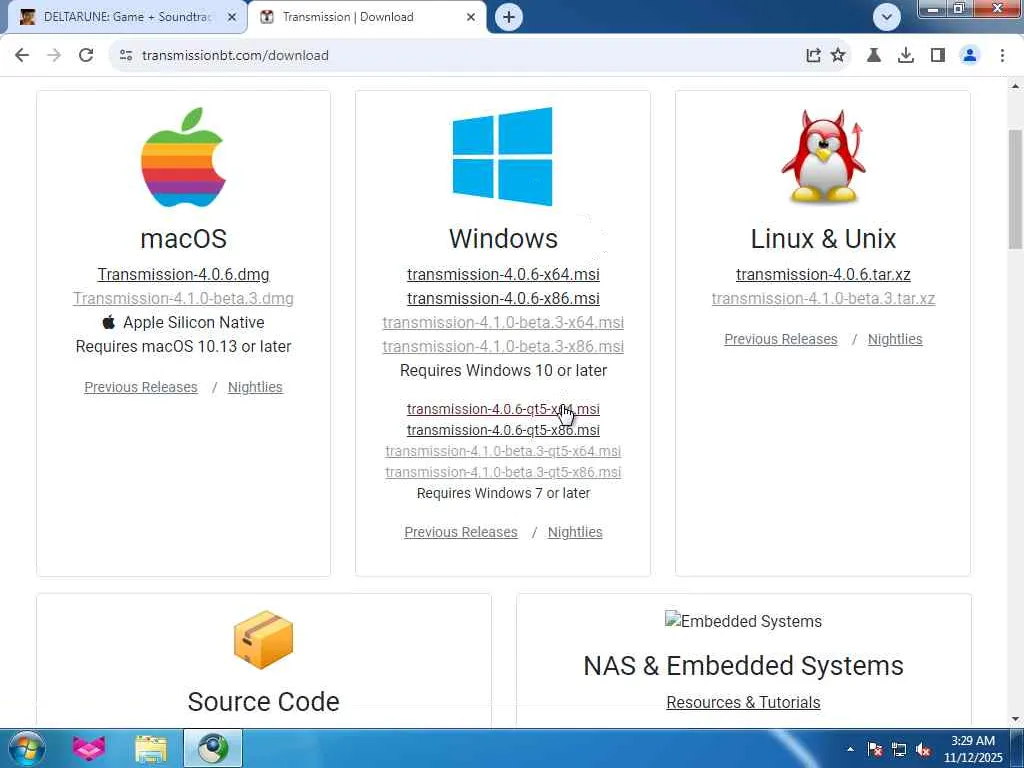Click the scrollbar up arrow
Image resolution: width=1024 pixels, height=768 pixels.
point(1016,86)
